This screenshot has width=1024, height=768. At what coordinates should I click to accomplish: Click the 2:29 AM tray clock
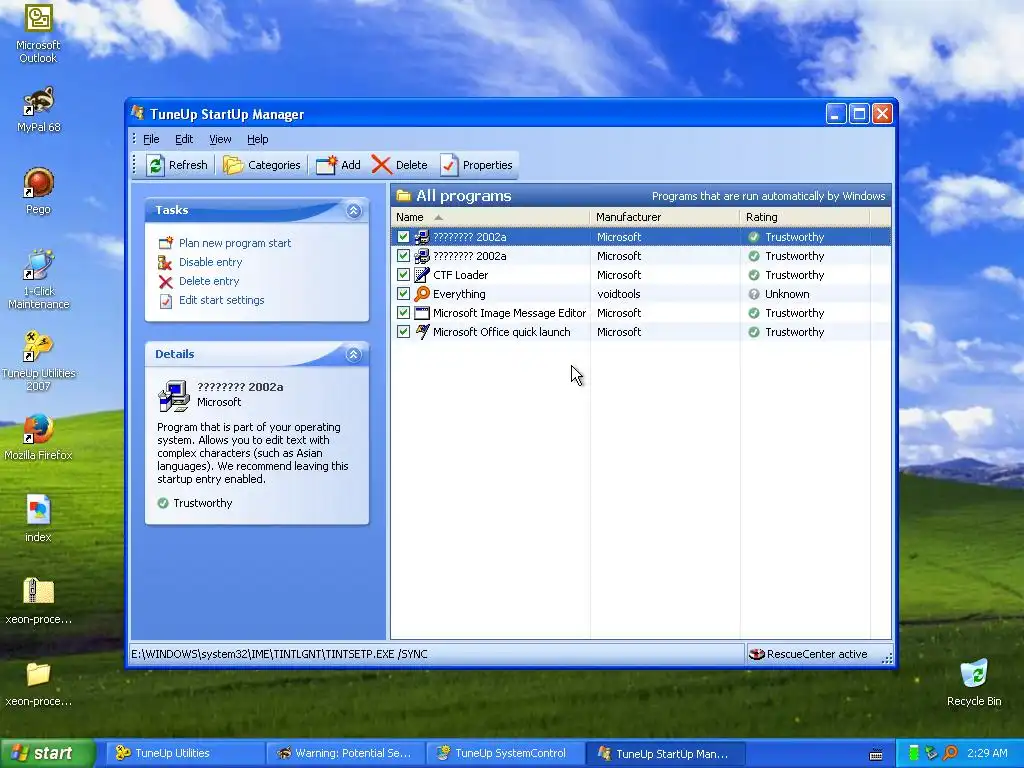pyautogui.click(x=987, y=754)
